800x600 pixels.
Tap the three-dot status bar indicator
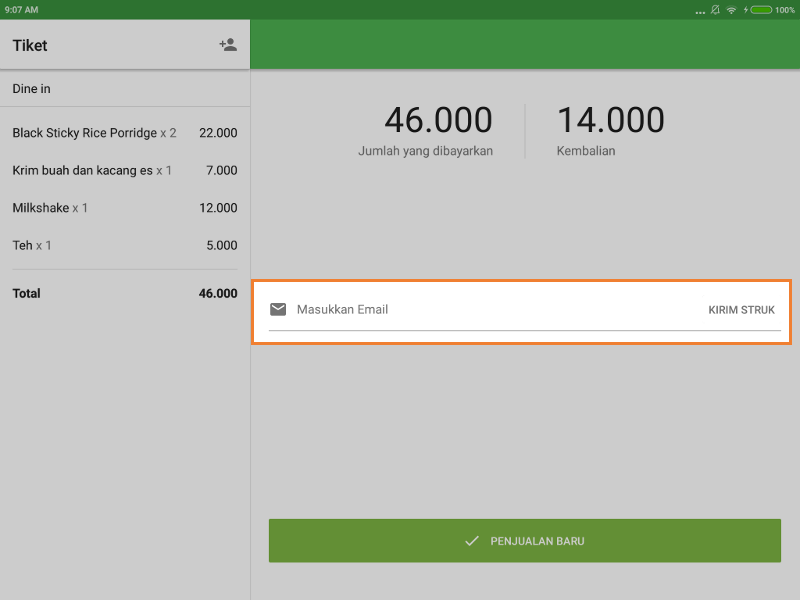click(x=699, y=10)
